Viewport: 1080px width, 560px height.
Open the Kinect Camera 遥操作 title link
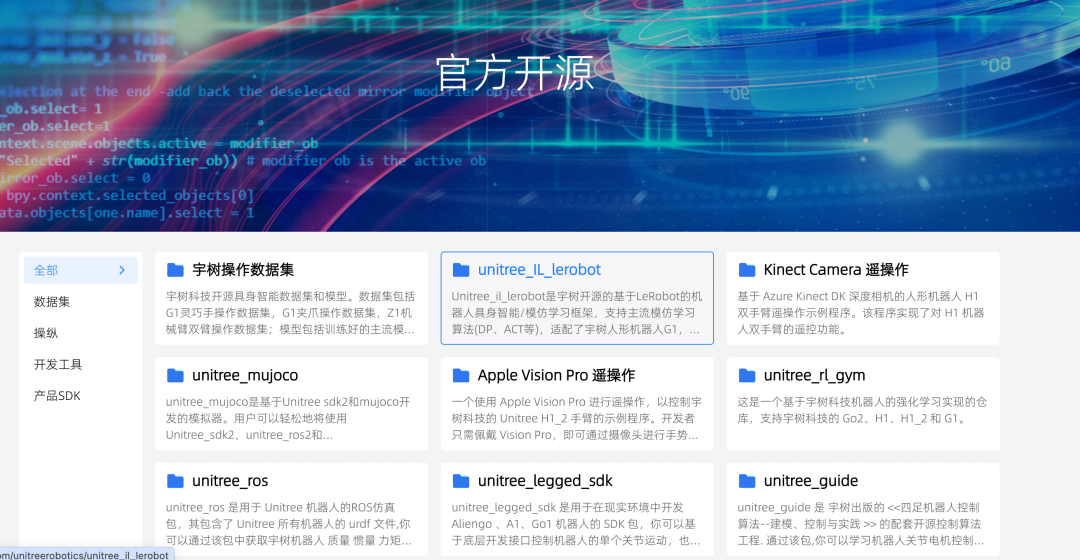pos(835,270)
